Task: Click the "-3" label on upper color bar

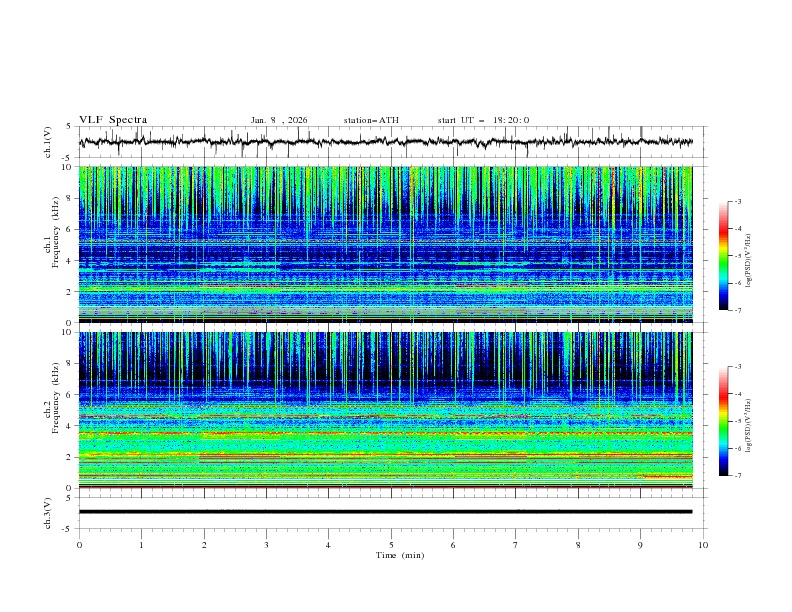Action: [x=737, y=202]
